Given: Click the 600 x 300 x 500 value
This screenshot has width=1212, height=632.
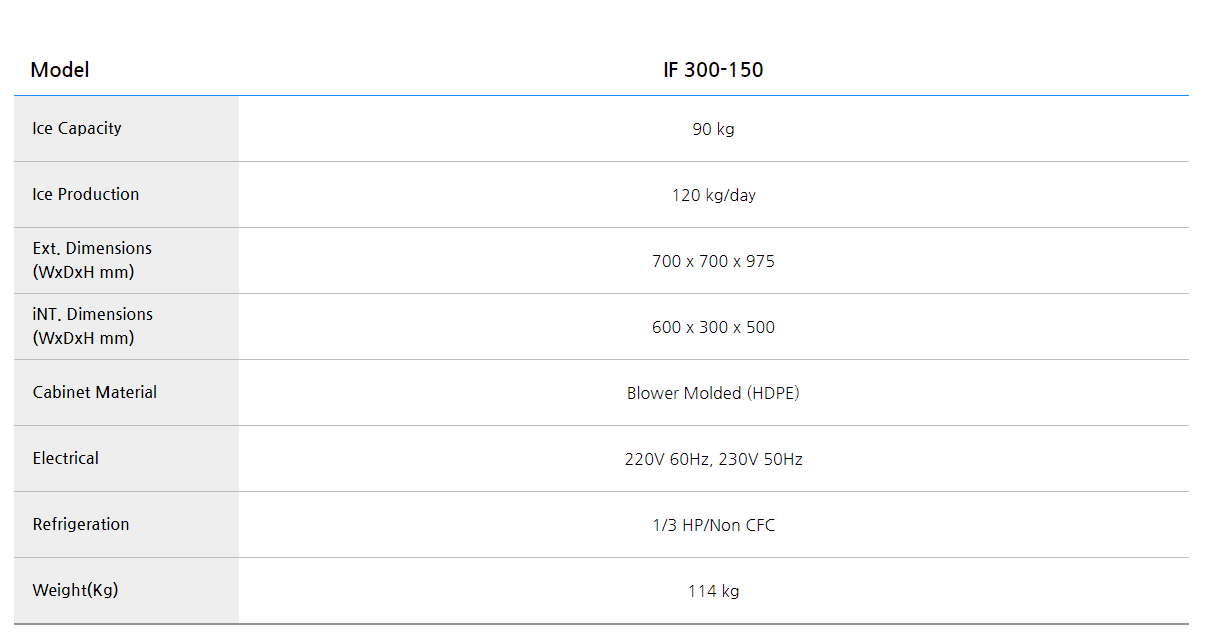Looking at the screenshot, I should point(713,327).
